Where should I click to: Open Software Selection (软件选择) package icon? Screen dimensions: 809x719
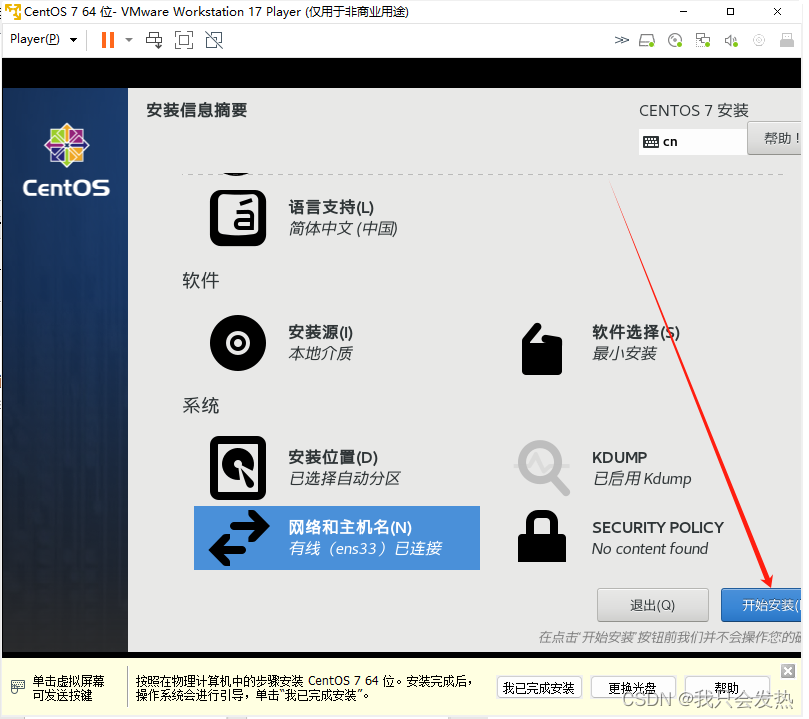(542, 349)
